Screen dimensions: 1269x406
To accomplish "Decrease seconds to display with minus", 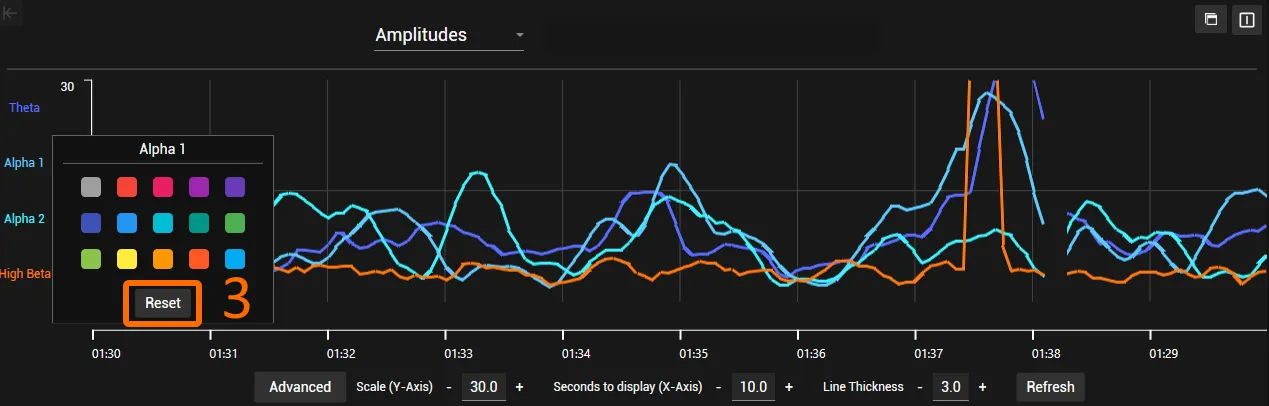I will click(x=718, y=387).
